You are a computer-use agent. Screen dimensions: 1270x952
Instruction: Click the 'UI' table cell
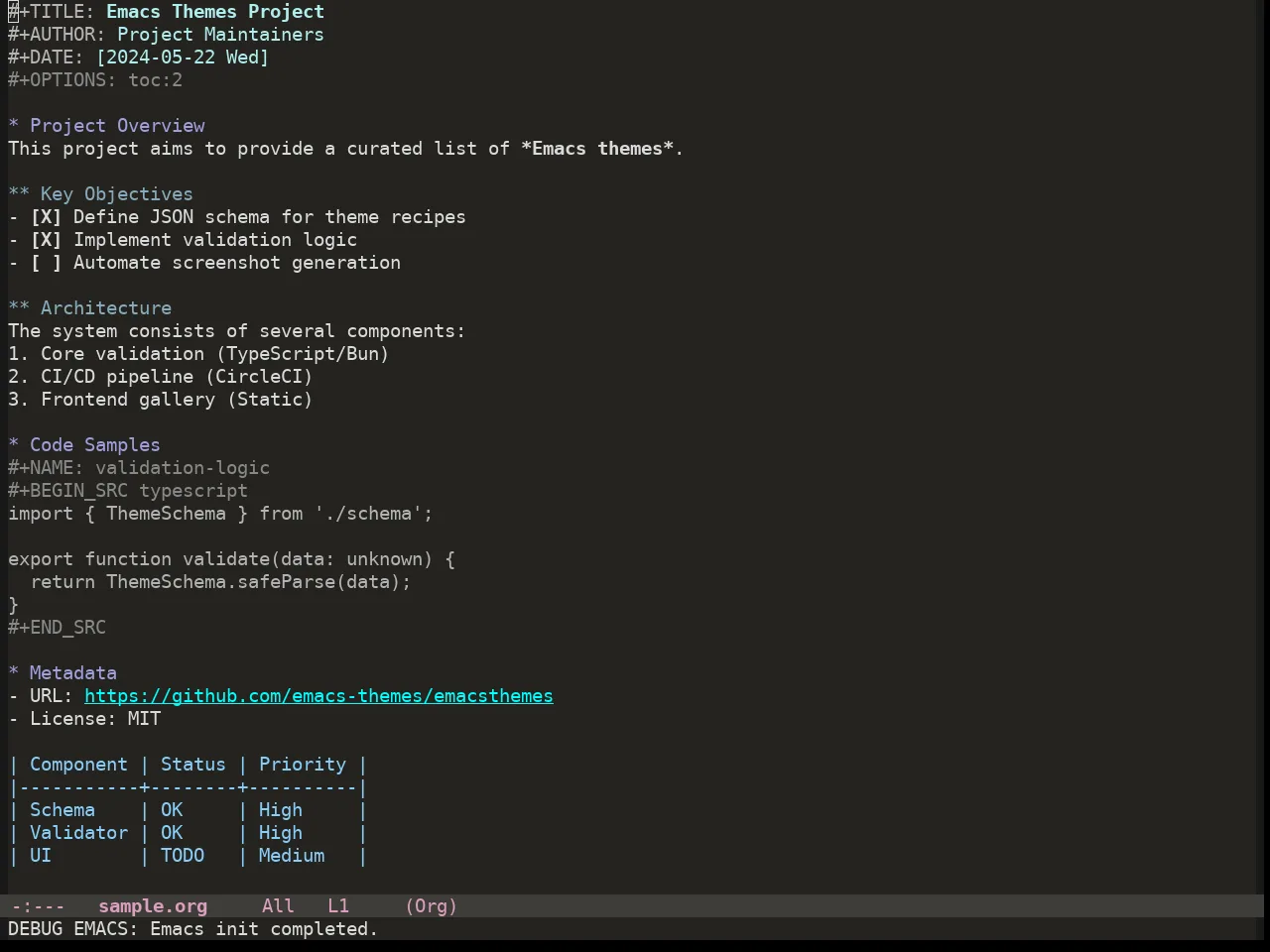coord(41,856)
